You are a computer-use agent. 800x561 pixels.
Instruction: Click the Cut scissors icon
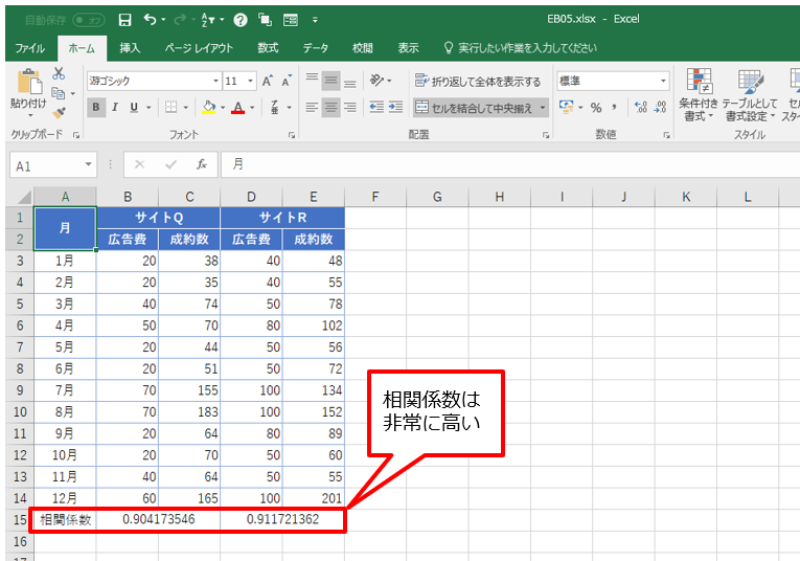(x=59, y=74)
